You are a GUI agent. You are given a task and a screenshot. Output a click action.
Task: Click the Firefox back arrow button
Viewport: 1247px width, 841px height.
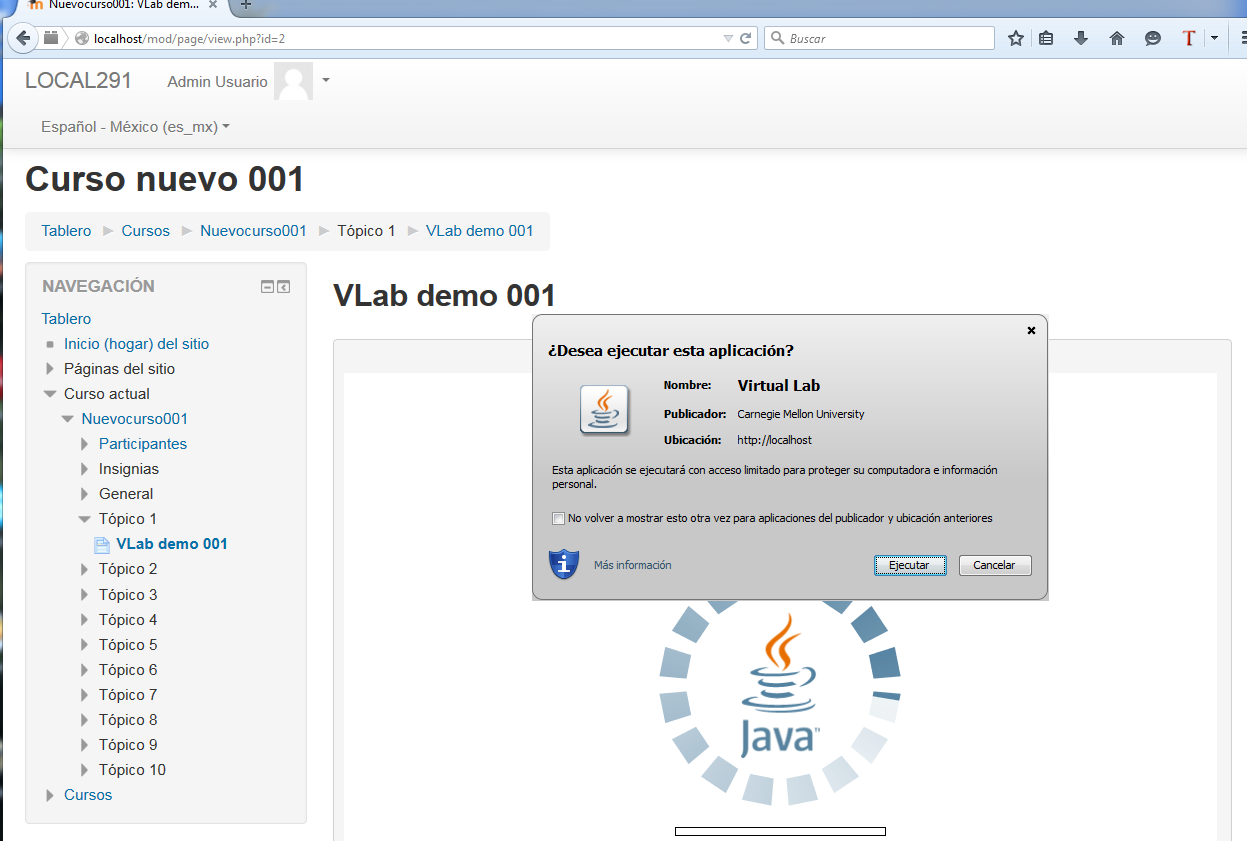(23, 38)
